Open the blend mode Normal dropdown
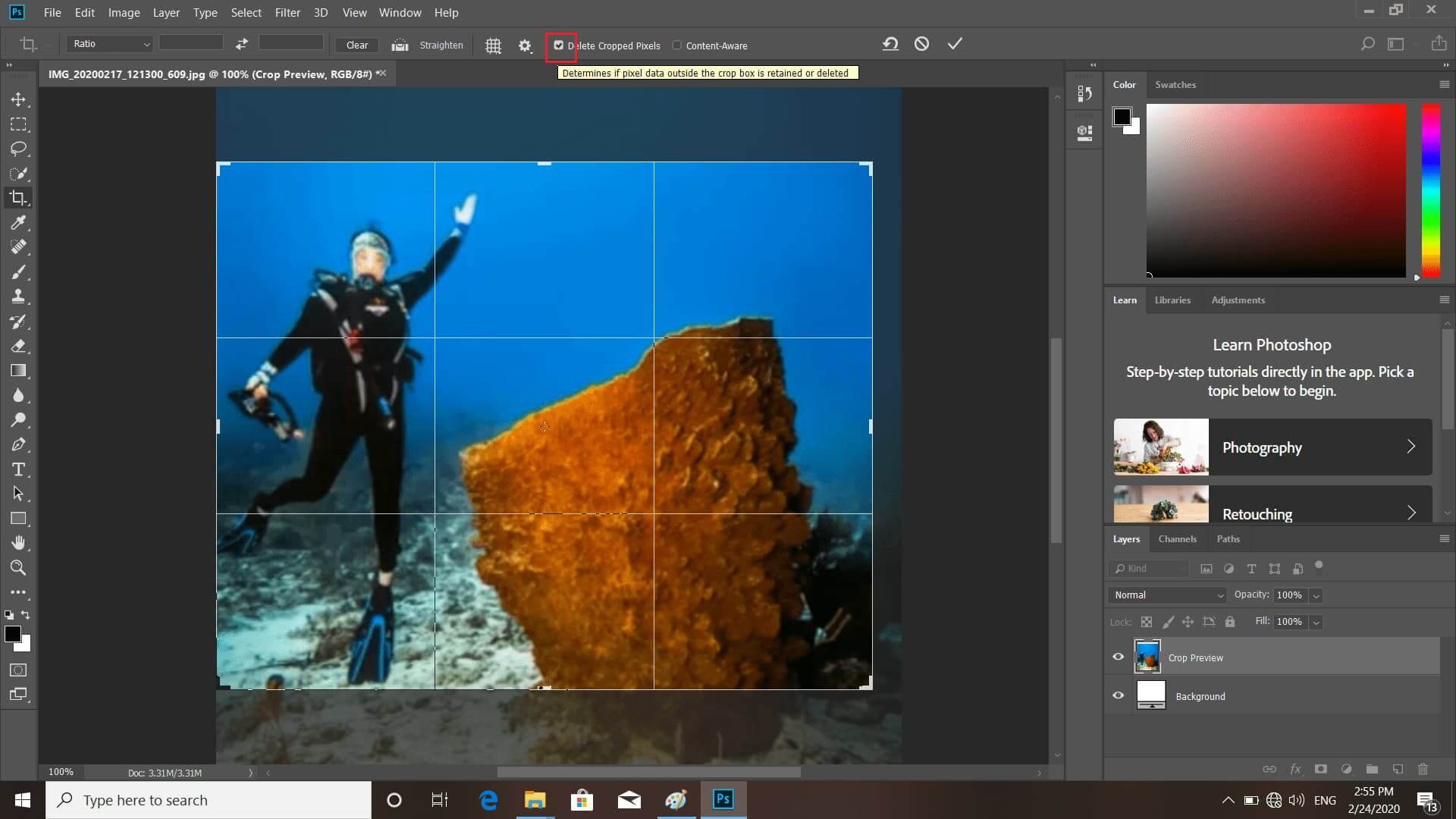The image size is (1456, 819). point(1167,595)
